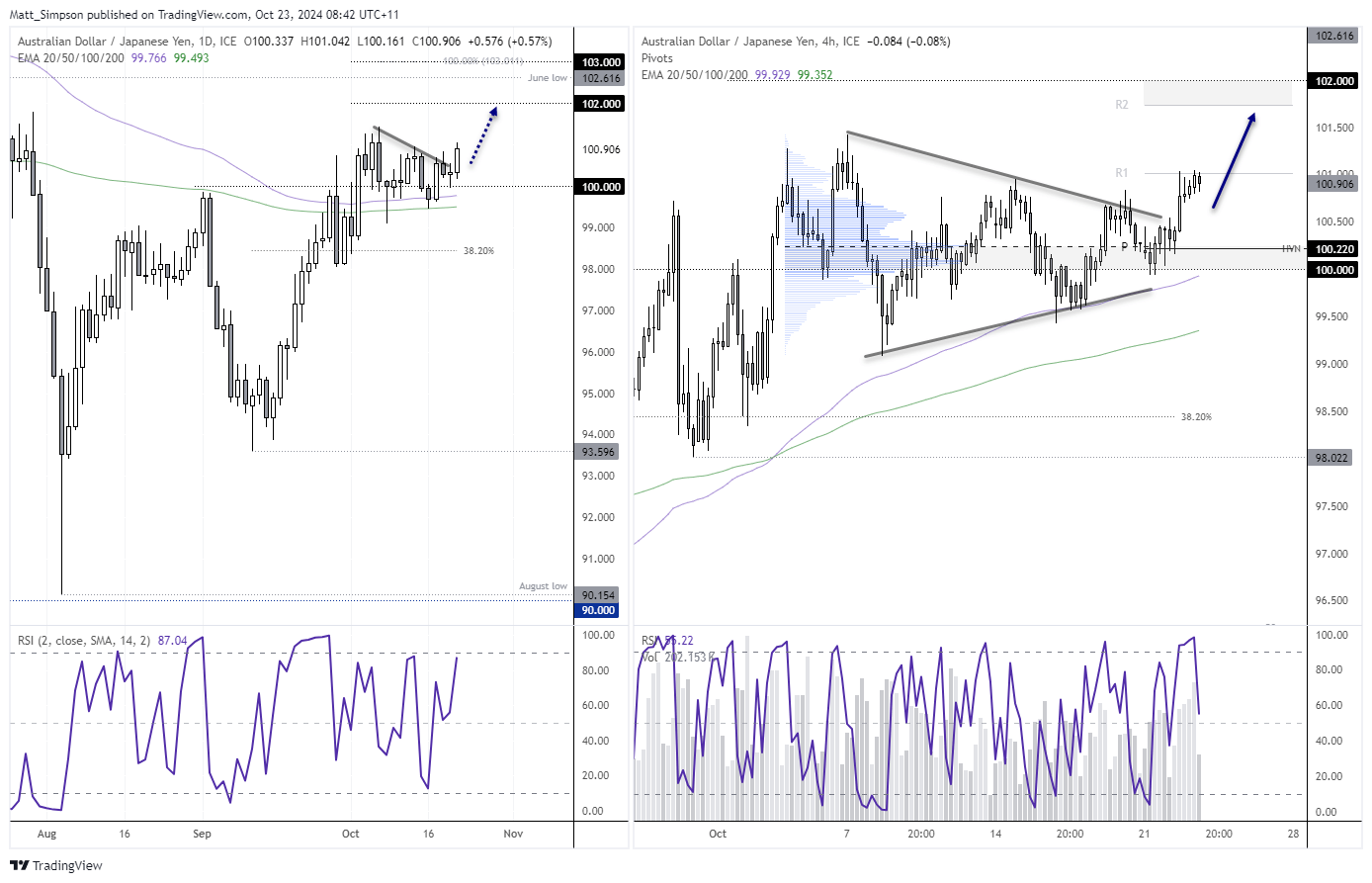1372x883 pixels.
Task: Click the 100.000 price tag on the 1D axis
Action: tap(601, 187)
